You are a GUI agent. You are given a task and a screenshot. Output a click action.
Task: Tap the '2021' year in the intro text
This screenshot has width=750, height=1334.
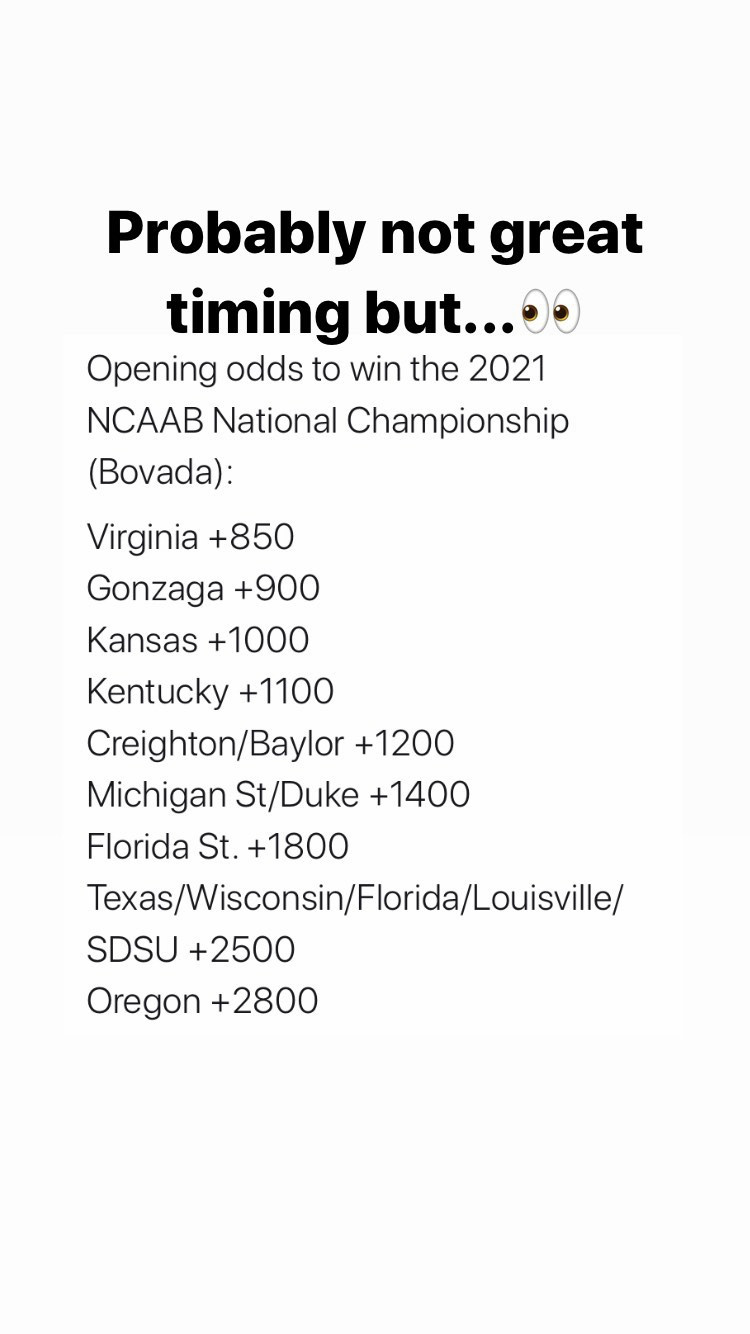pos(508,369)
